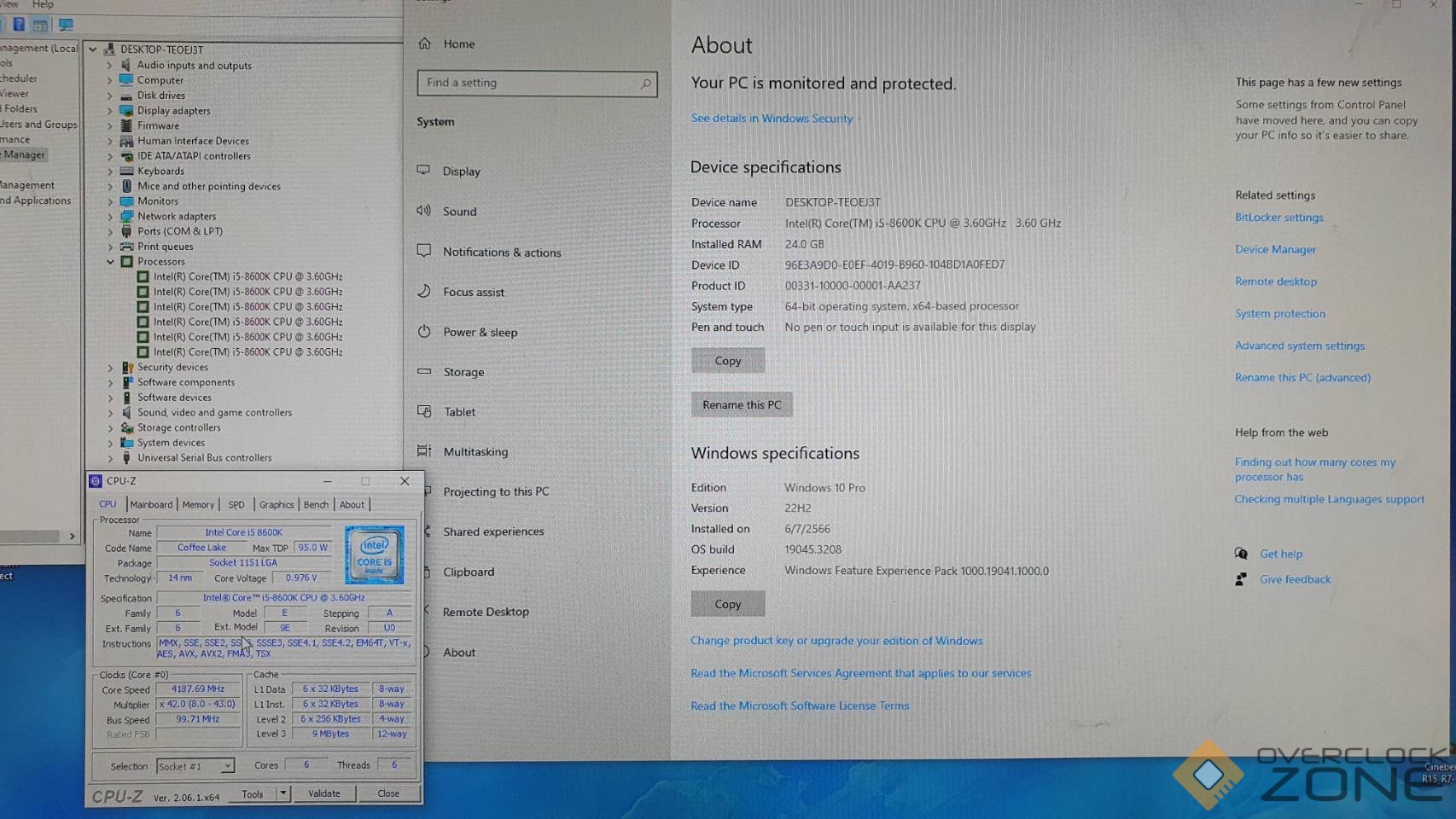Click the Display adapters icon in Device Manager
1456x819 pixels.
coord(126,110)
